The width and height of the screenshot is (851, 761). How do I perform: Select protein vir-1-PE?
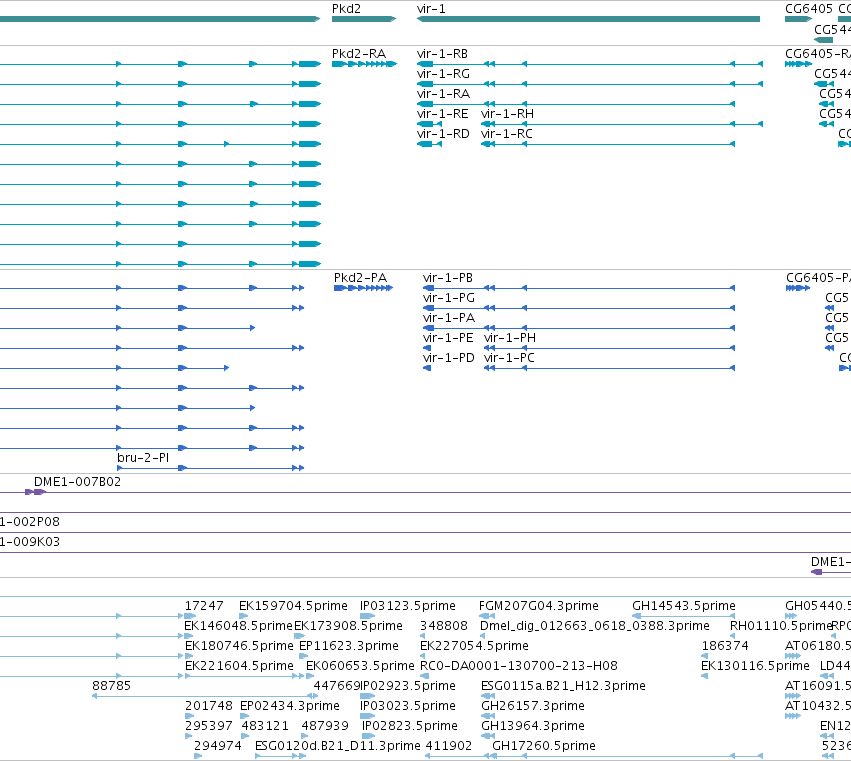pyautogui.click(x=448, y=338)
